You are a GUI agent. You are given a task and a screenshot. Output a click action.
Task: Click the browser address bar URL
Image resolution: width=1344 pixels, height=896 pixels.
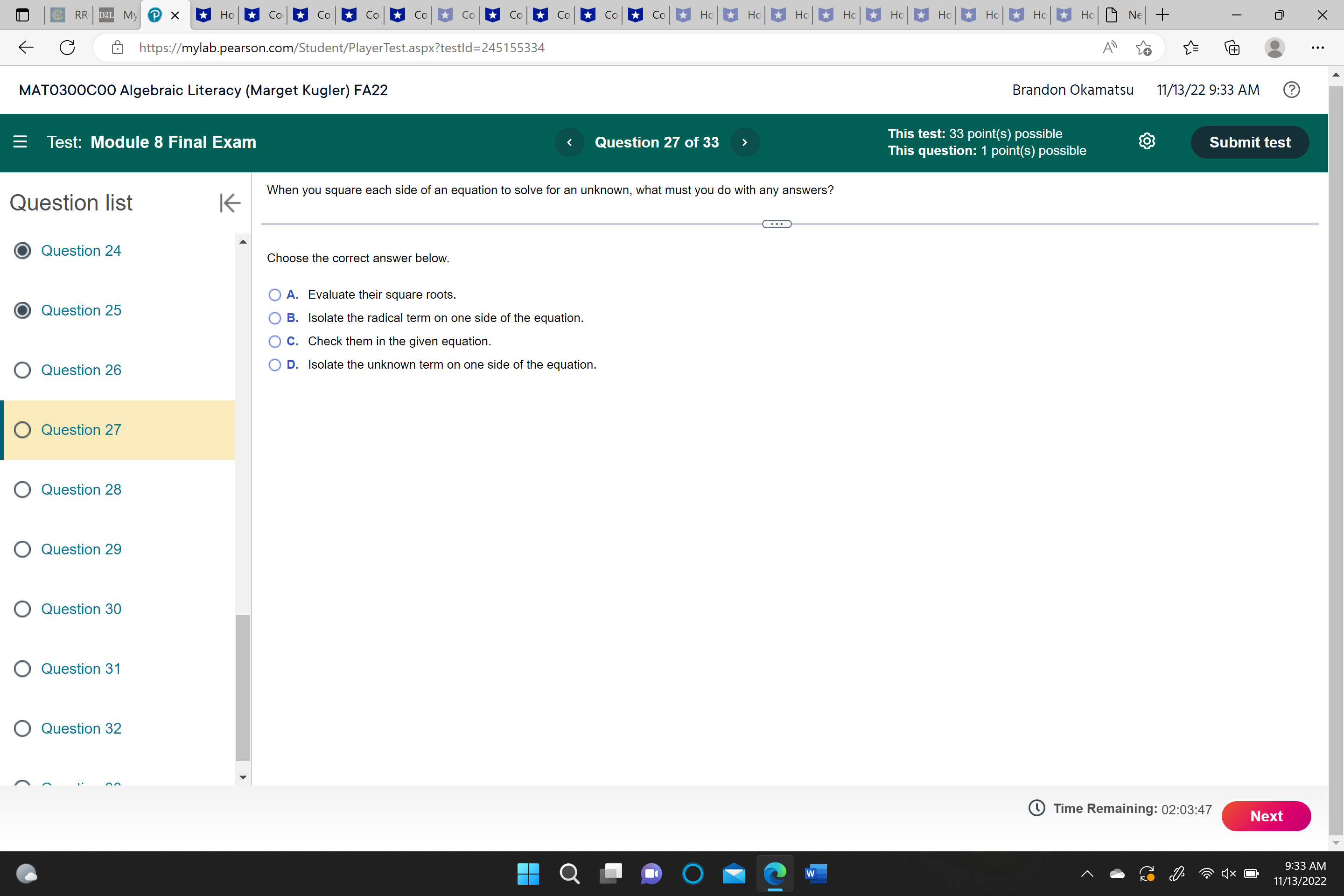[x=342, y=48]
